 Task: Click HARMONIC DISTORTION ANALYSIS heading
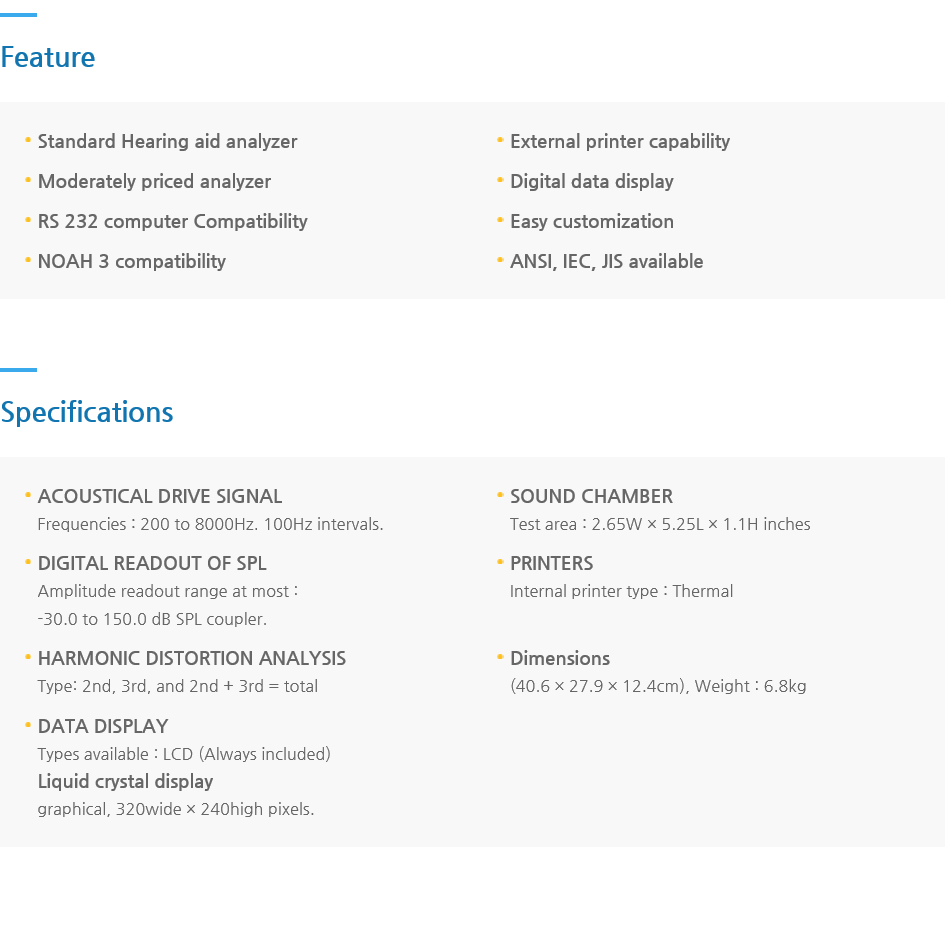coord(192,658)
